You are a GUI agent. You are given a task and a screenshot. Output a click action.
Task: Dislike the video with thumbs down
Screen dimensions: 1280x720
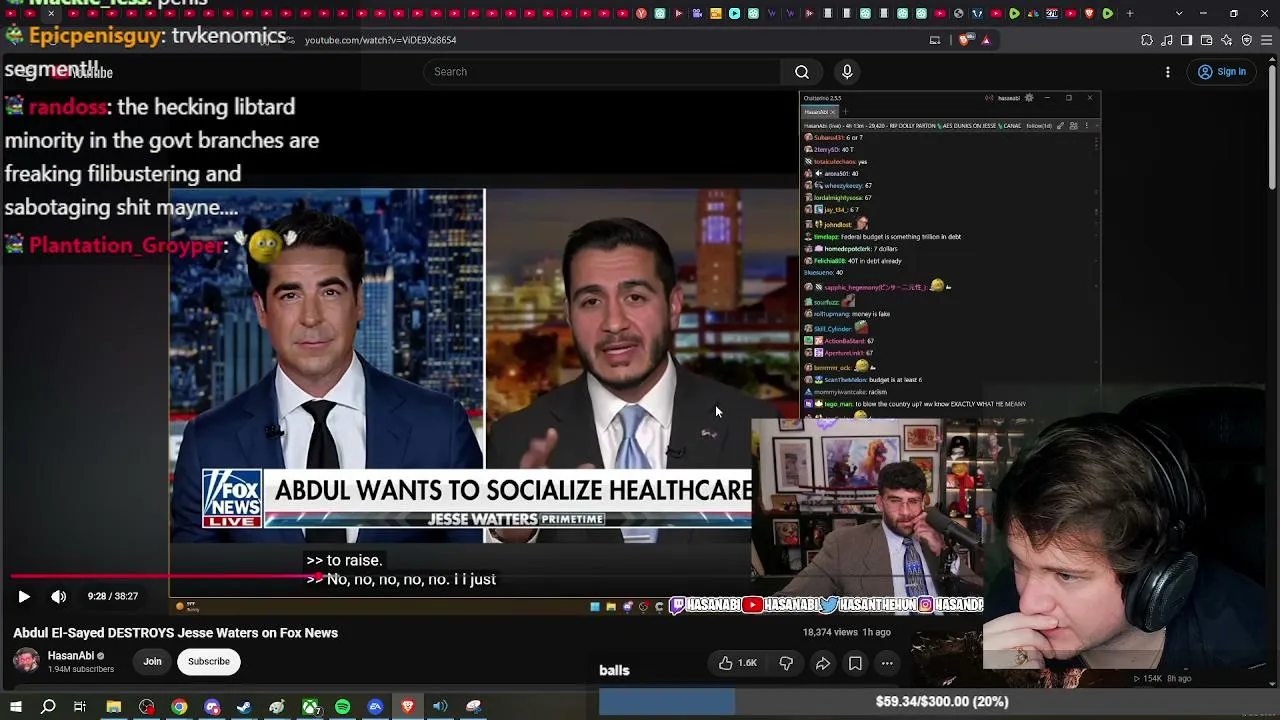(786, 663)
